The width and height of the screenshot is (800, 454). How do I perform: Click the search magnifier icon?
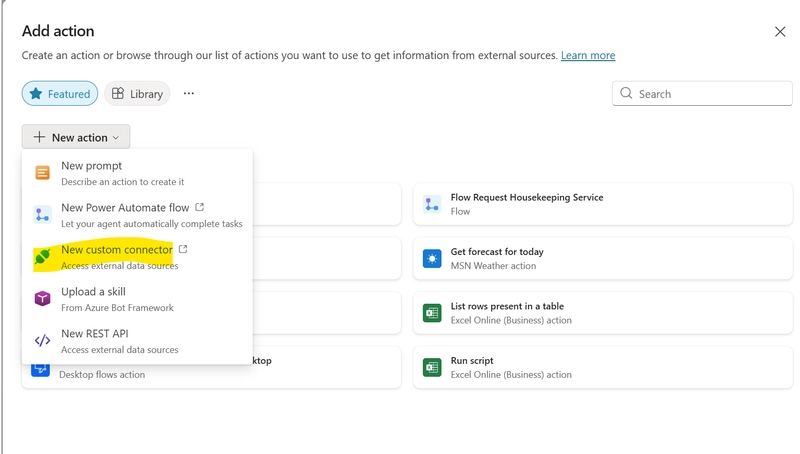[x=626, y=93]
